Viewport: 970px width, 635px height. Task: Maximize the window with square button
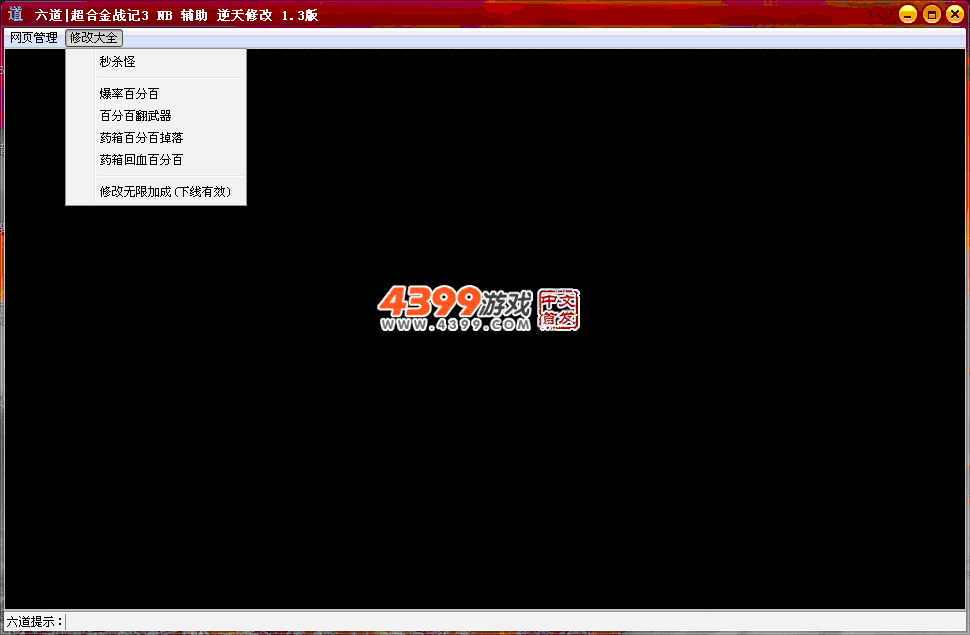click(x=931, y=14)
